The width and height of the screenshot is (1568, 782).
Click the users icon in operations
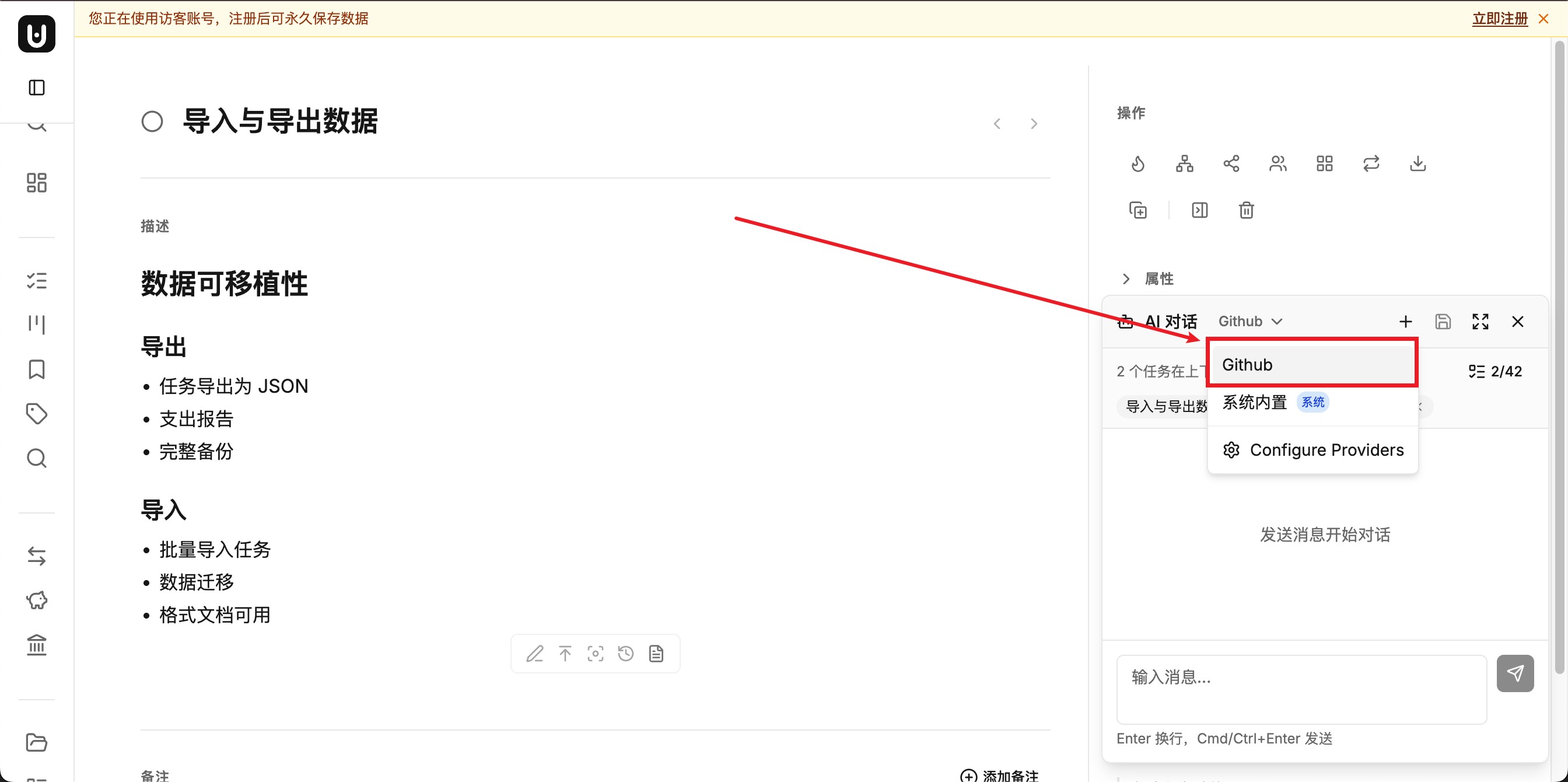[x=1277, y=163]
